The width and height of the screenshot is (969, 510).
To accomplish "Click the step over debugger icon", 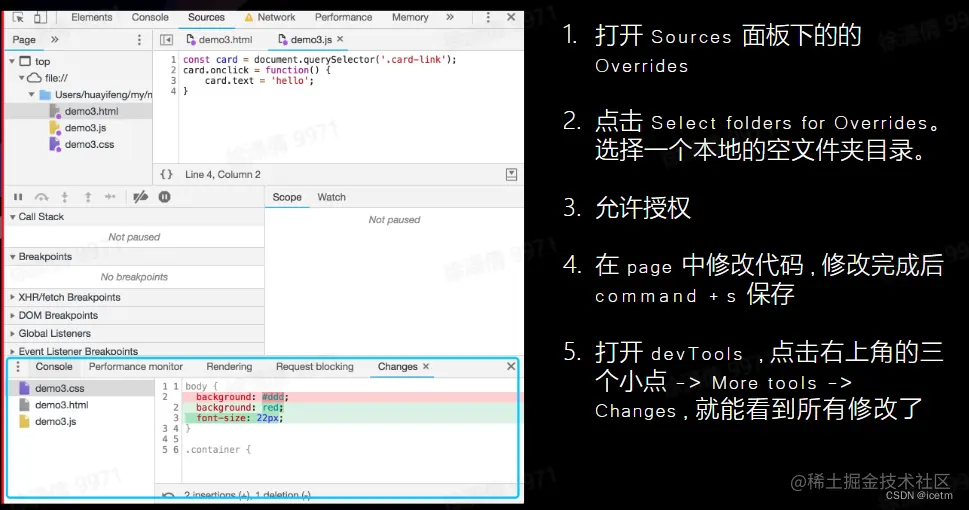I will (41, 197).
